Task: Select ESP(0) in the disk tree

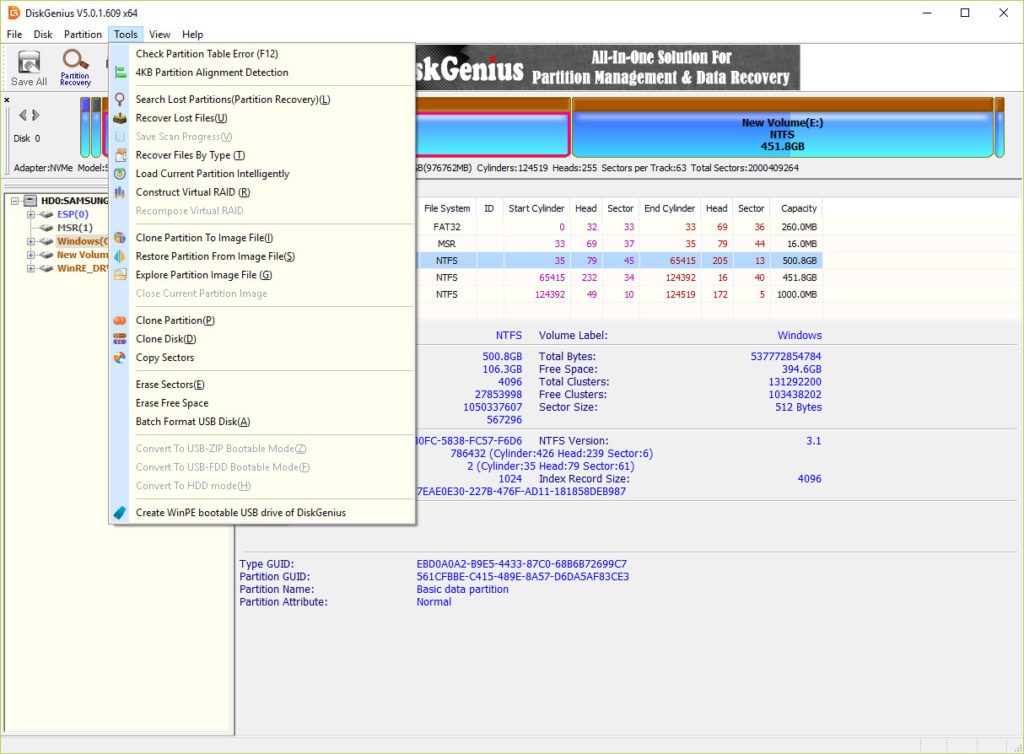Action: pyautogui.click(x=72, y=214)
